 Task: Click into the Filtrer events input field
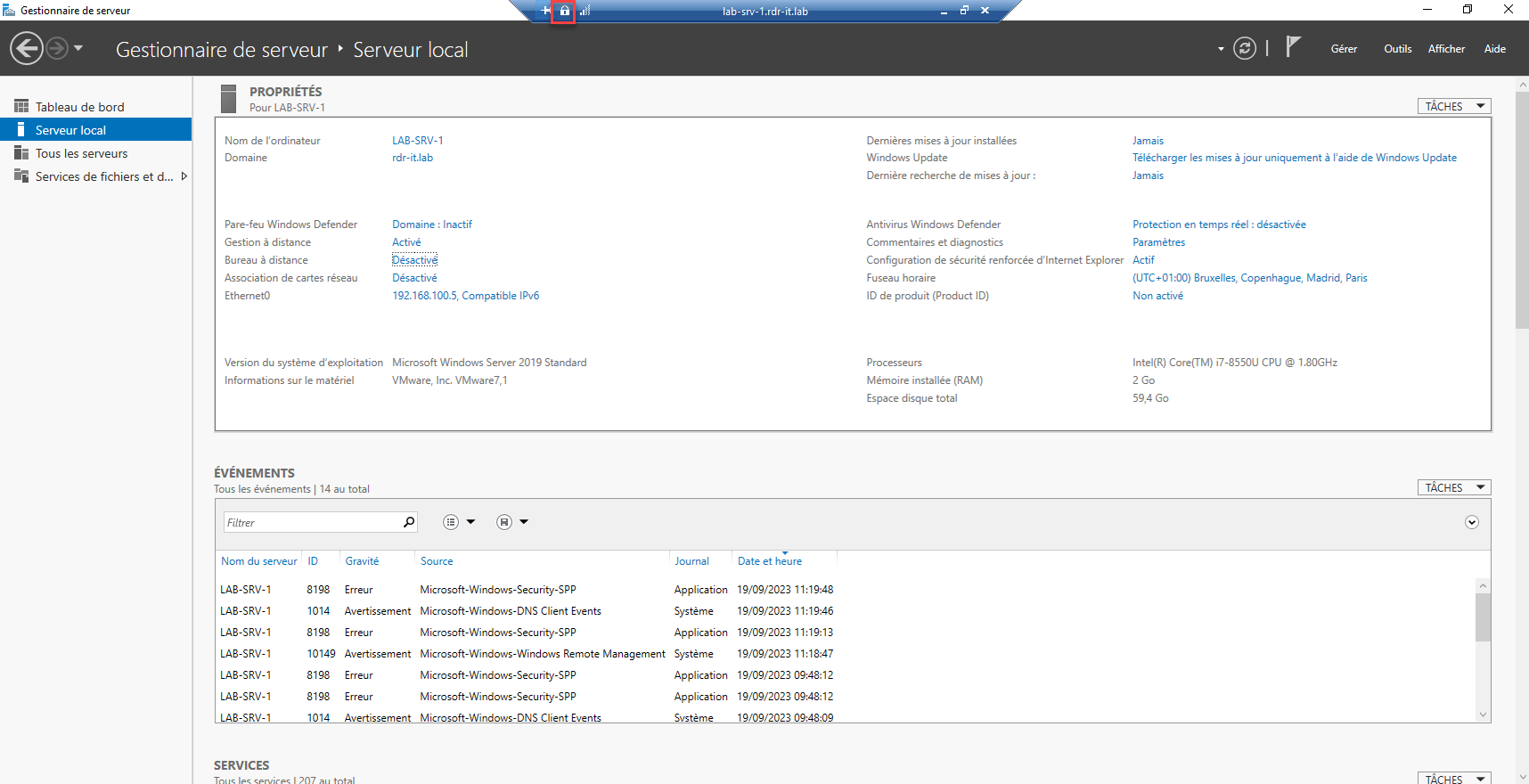312,523
